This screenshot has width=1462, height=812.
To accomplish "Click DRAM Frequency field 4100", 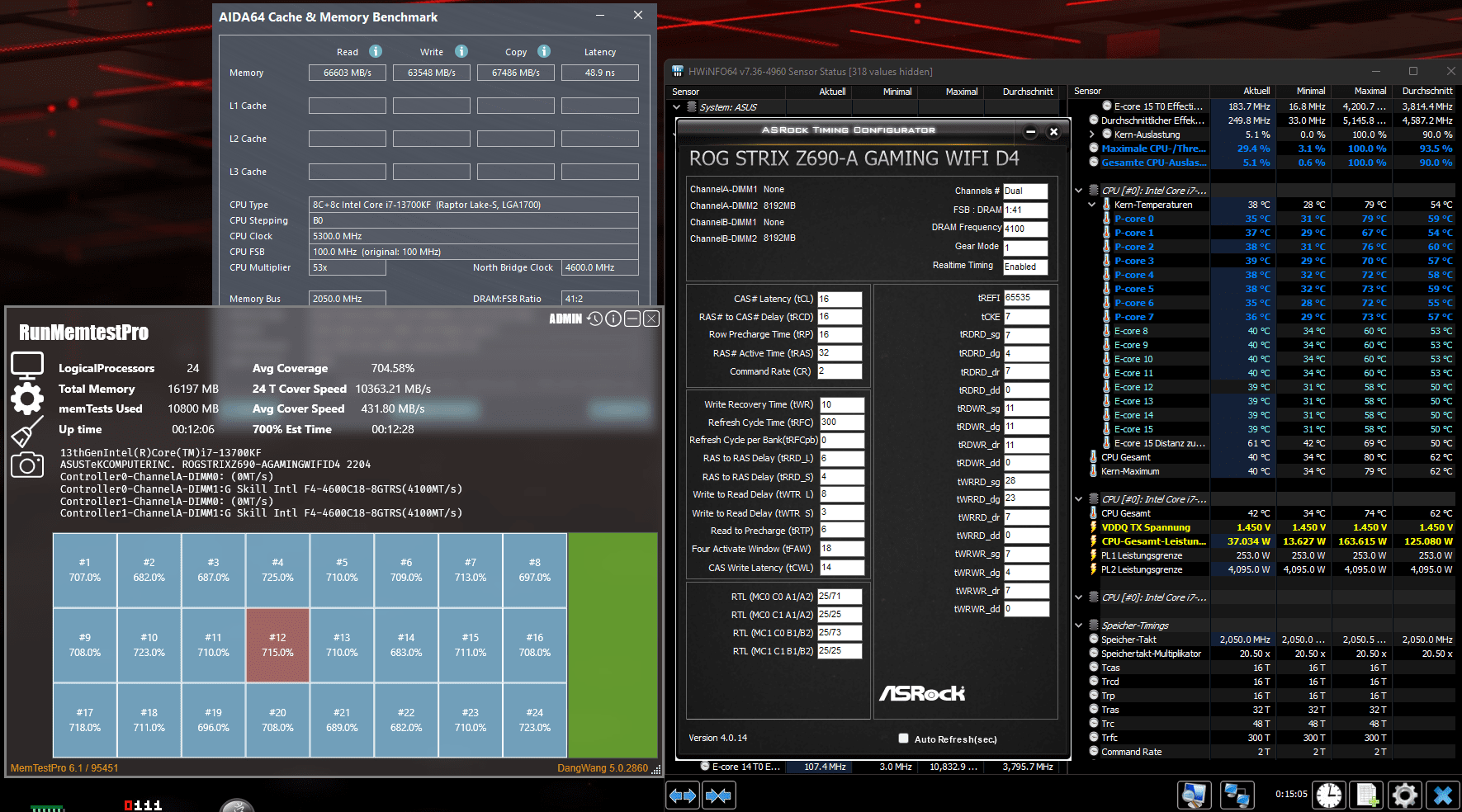I will (1025, 229).
